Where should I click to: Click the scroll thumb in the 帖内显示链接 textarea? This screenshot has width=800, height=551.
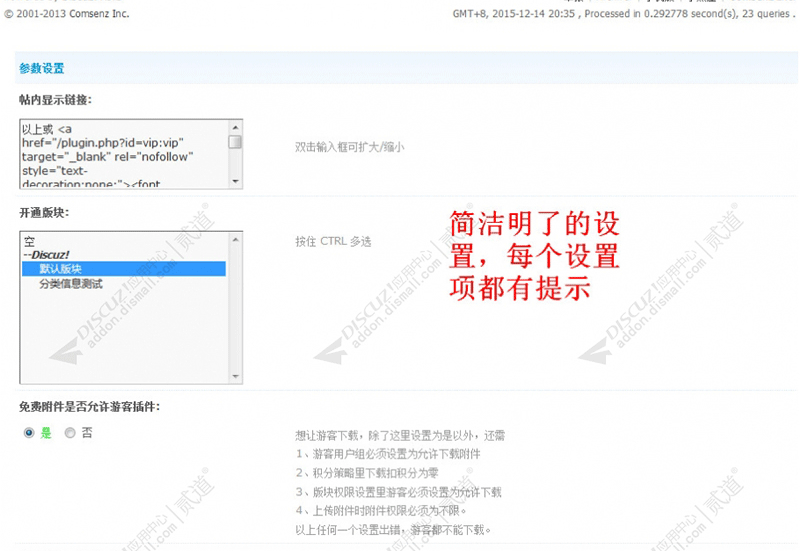click(235, 142)
